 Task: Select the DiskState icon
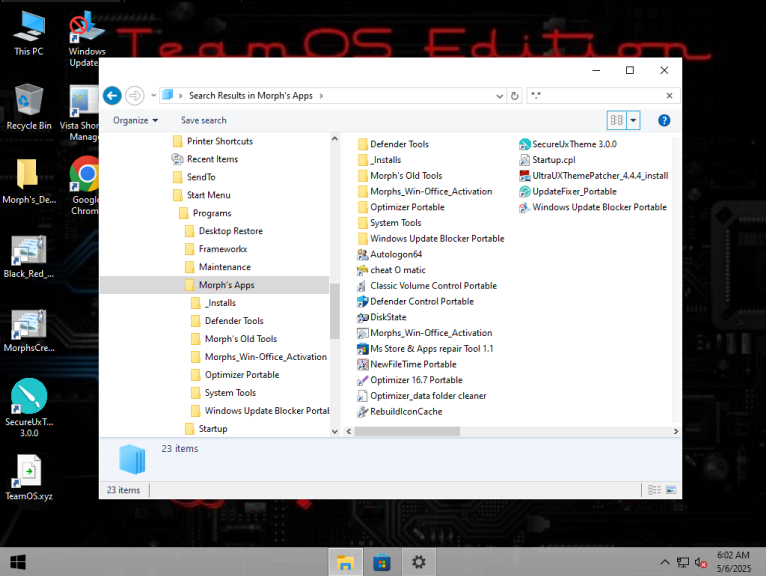click(362, 317)
